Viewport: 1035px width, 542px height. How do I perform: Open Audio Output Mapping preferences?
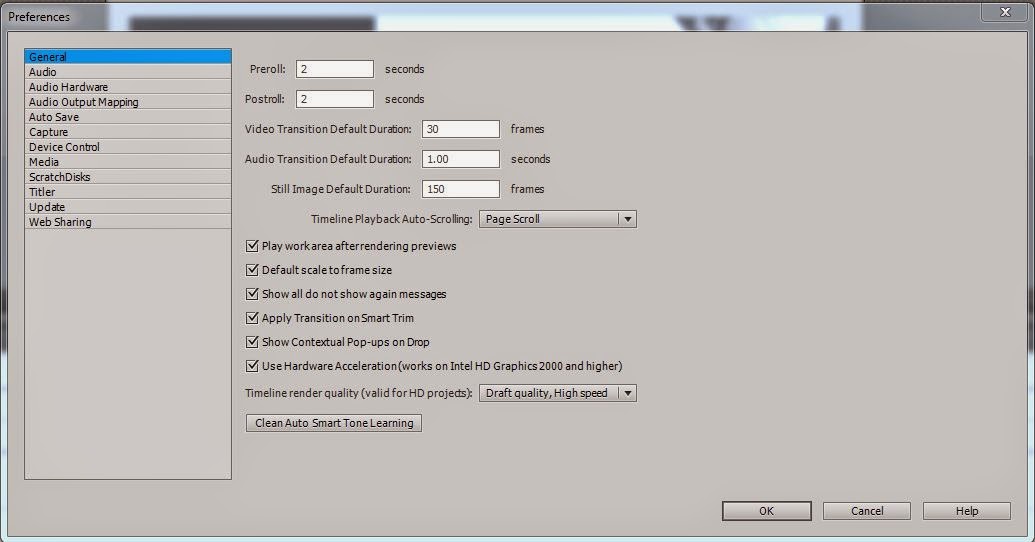click(128, 102)
